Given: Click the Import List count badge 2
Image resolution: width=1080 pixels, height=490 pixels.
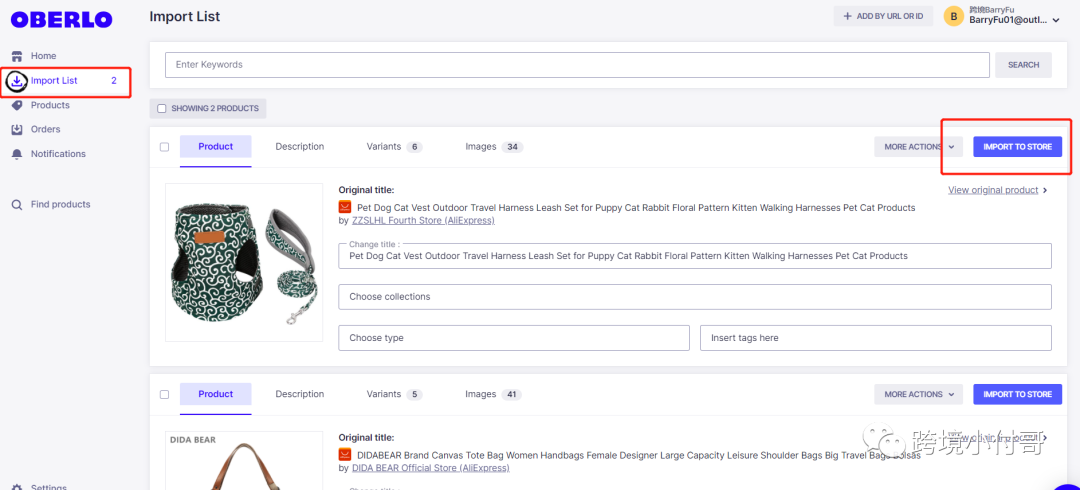Looking at the screenshot, I should click(x=114, y=81).
